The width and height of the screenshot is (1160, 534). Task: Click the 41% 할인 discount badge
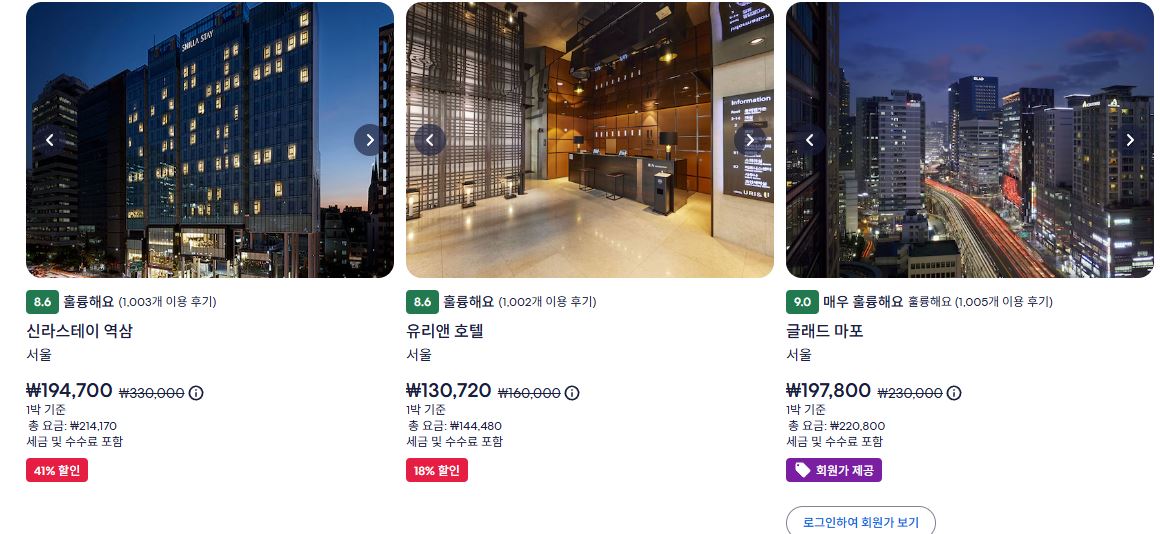point(57,470)
